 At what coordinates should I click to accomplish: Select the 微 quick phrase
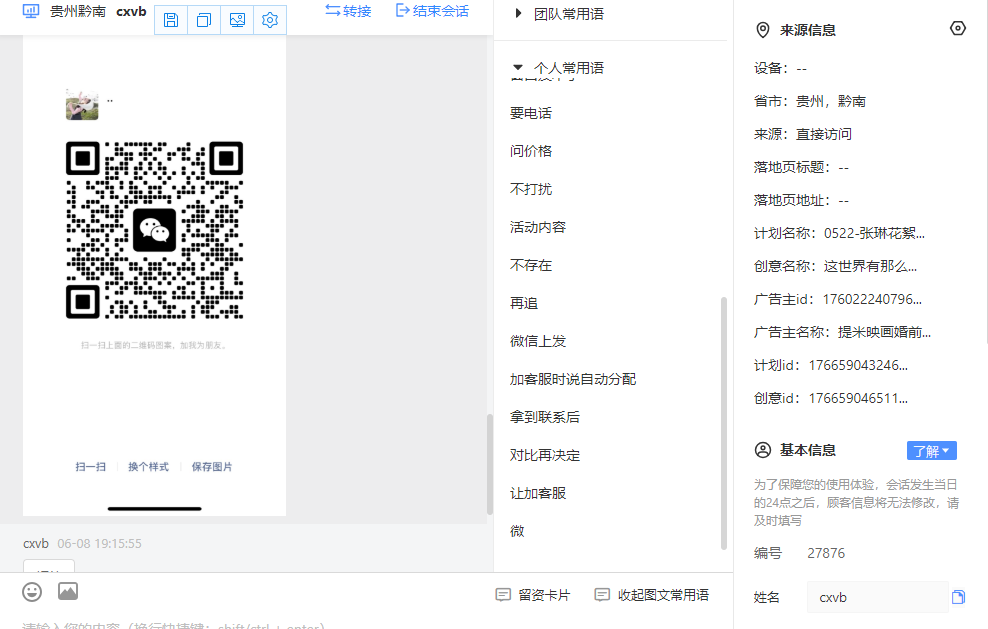coord(517,531)
